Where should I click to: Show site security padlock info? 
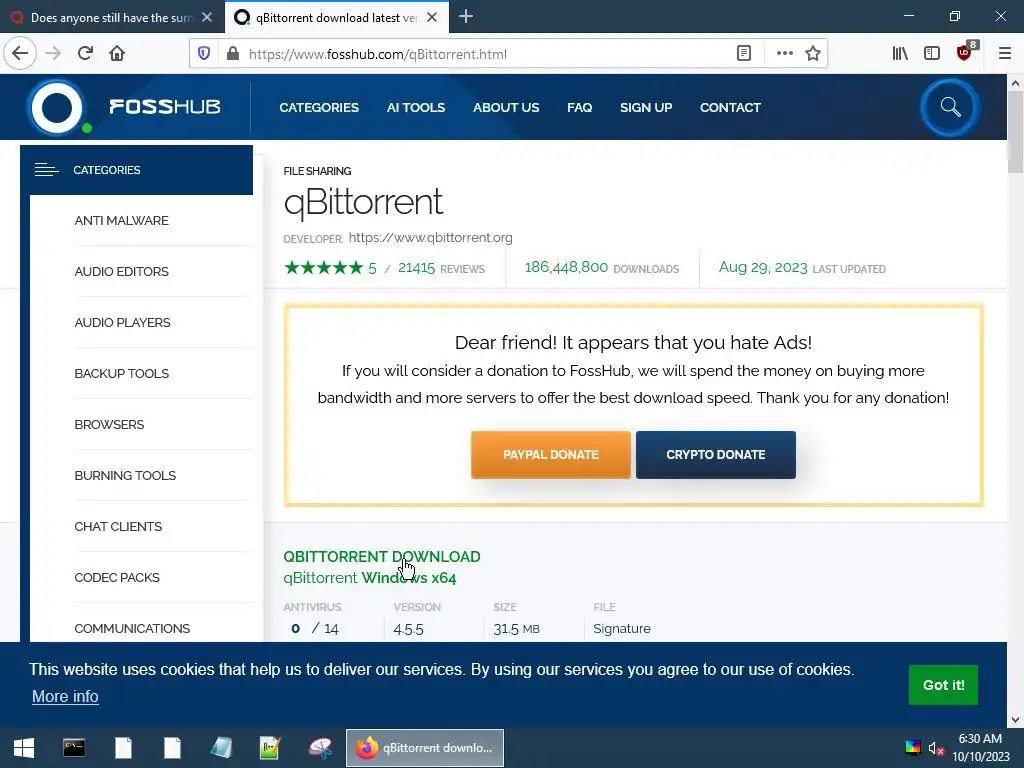pyautogui.click(x=232, y=54)
